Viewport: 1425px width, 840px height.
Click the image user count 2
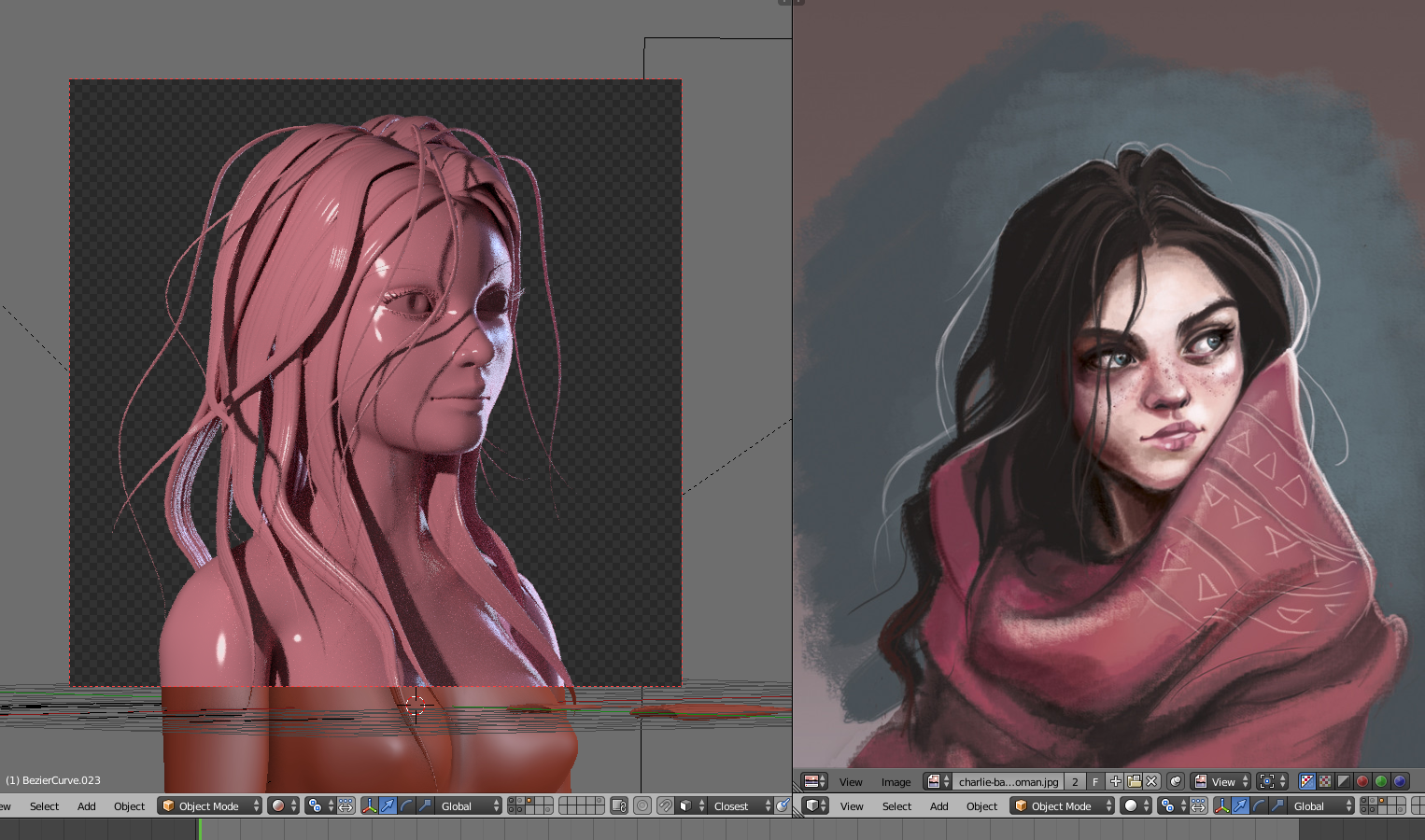click(1075, 781)
